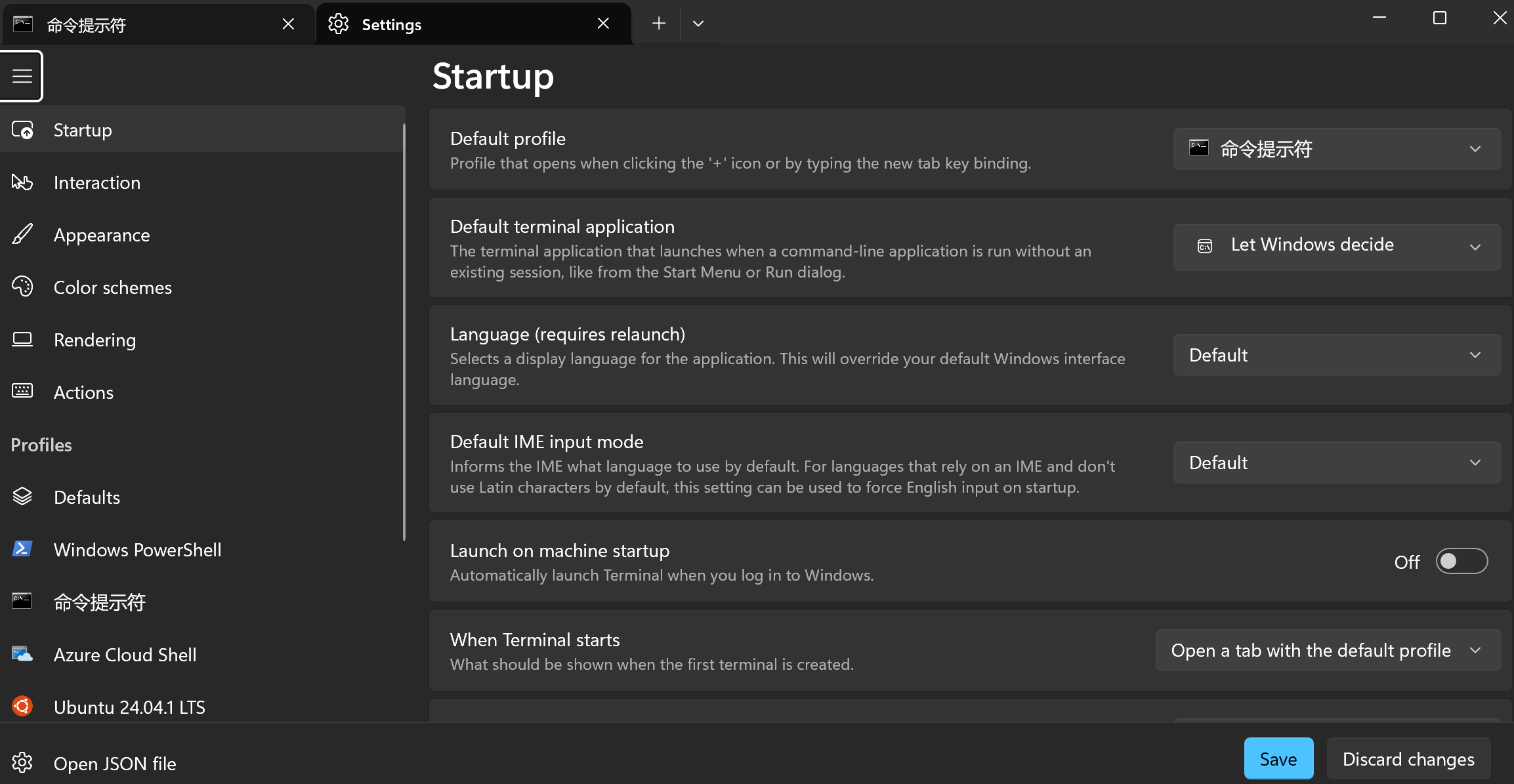This screenshot has width=1514, height=784.
Task: Click the Interaction cursor icon in sidebar
Action: 22,182
